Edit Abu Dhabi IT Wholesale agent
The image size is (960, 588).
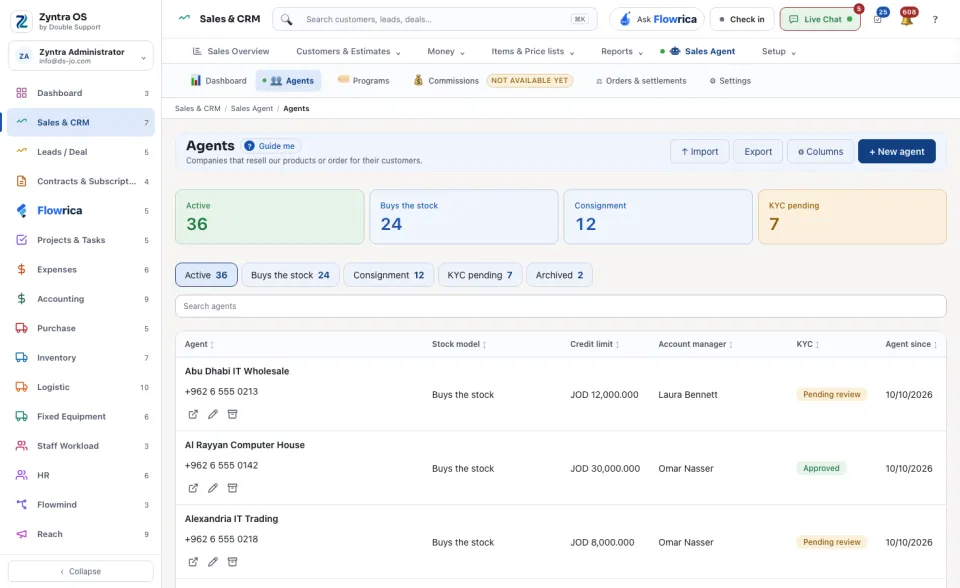(x=212, y=415)
